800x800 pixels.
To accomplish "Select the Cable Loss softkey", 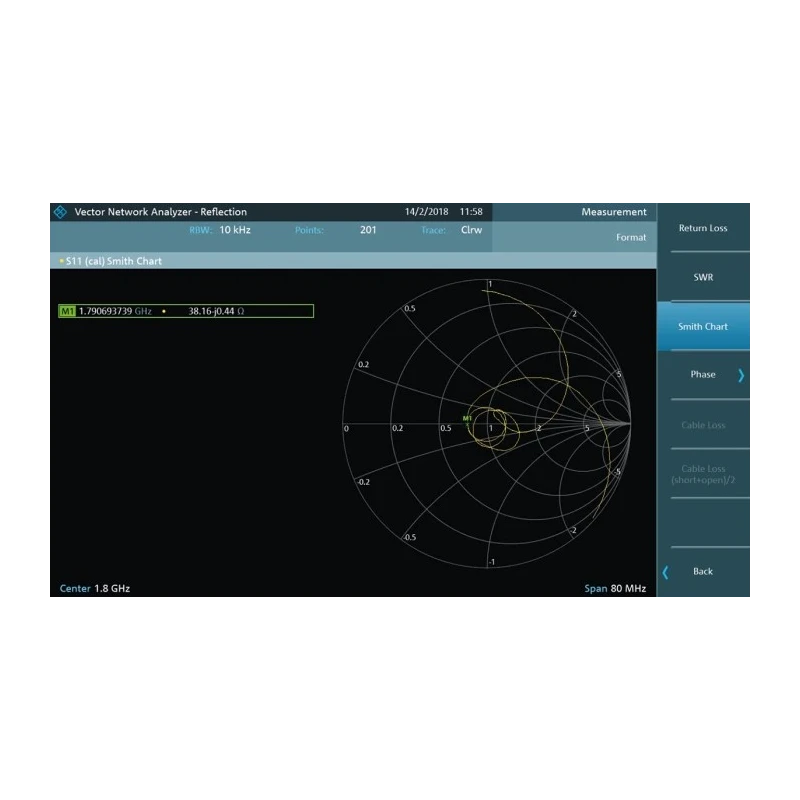I will [703, 425].
